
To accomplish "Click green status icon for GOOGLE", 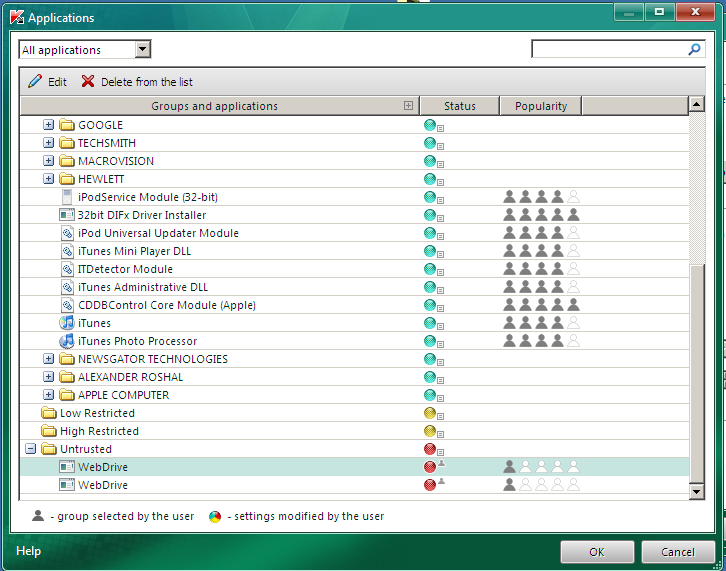I will [x=430, y=125].
